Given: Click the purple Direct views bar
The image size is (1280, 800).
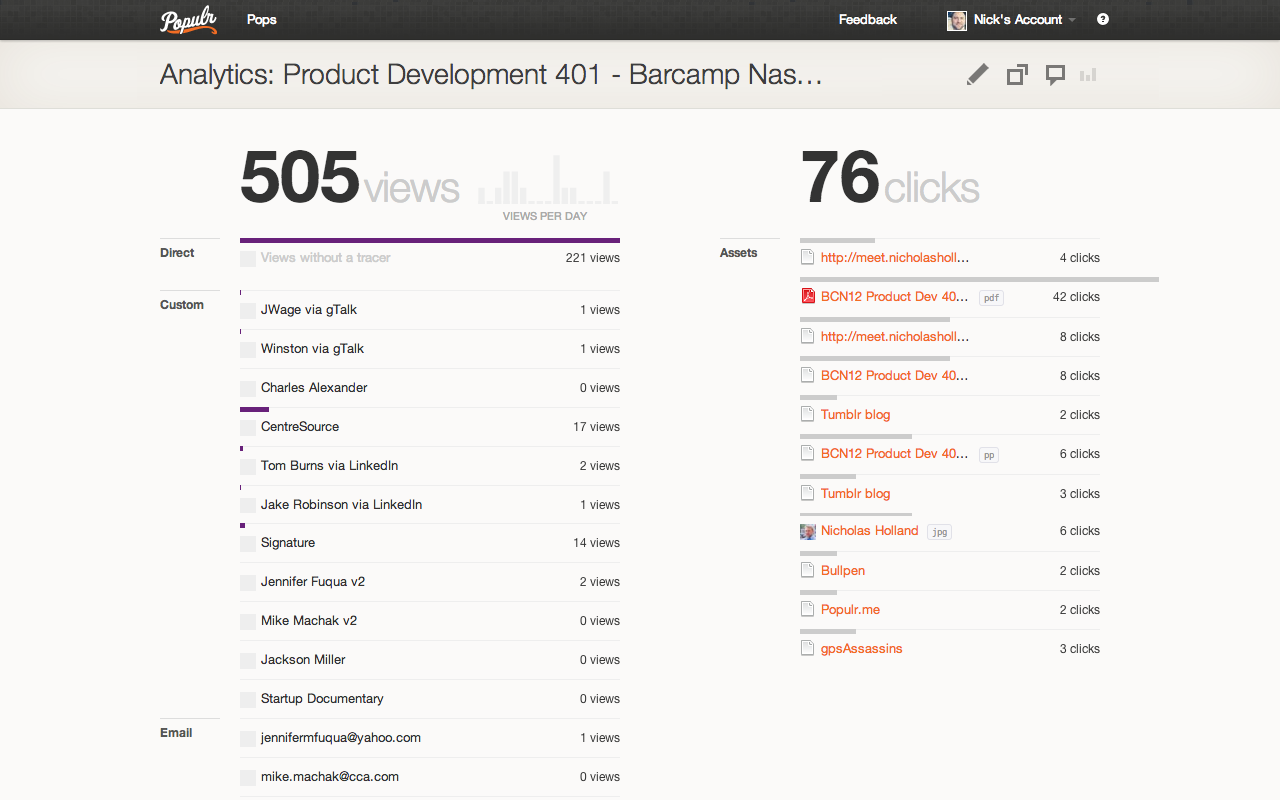Looking at the screenshot, I should 430,240.
